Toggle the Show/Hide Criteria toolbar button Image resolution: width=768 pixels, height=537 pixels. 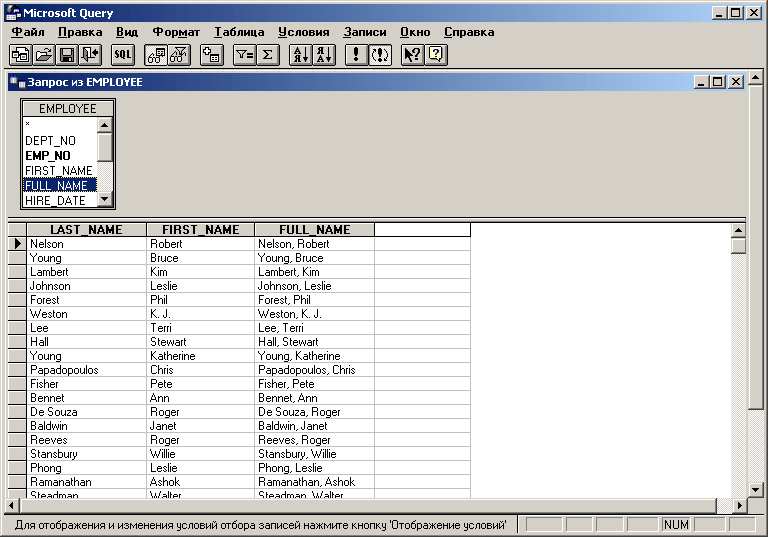pyautogui.click(x=179, y=55)
